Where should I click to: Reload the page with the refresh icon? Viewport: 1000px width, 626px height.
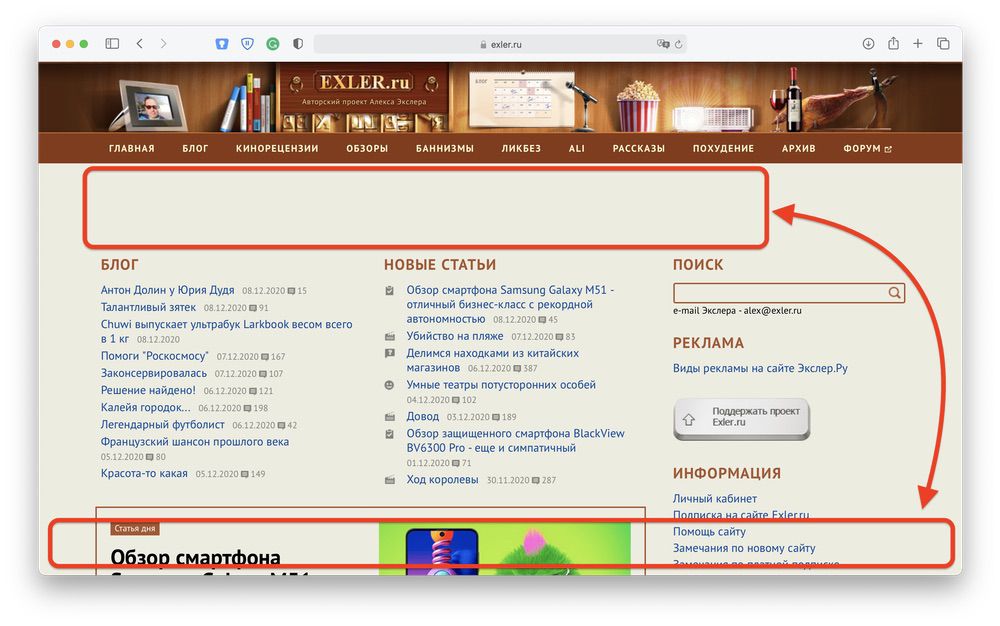pos(679,44)
